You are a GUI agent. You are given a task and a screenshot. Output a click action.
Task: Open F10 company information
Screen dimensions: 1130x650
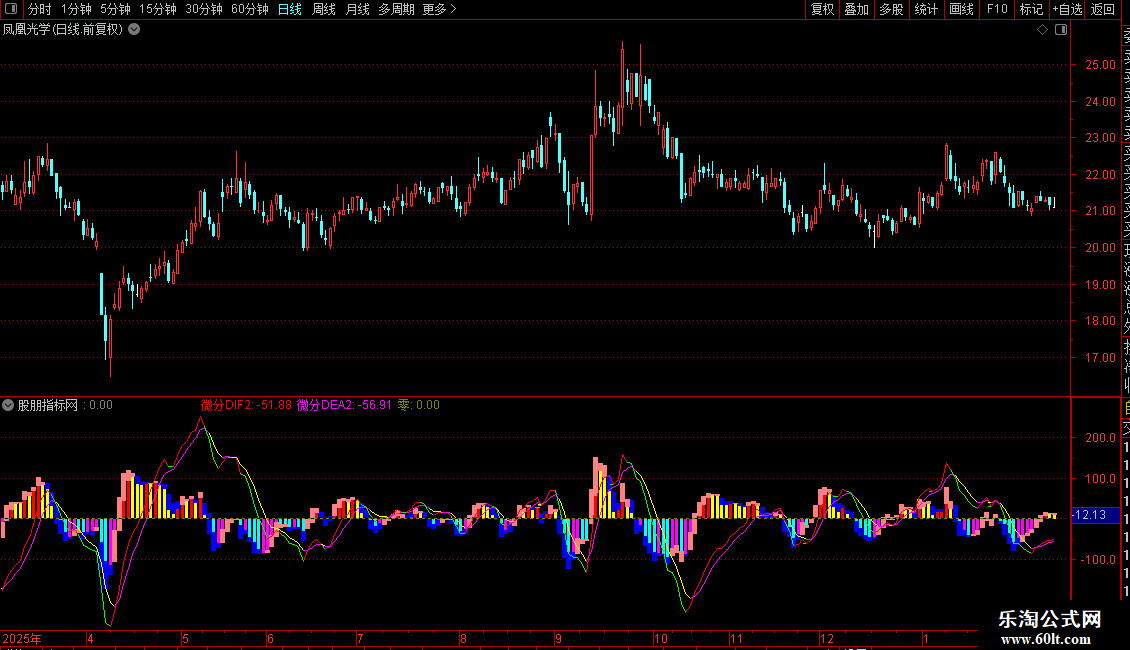click(997, 9)
